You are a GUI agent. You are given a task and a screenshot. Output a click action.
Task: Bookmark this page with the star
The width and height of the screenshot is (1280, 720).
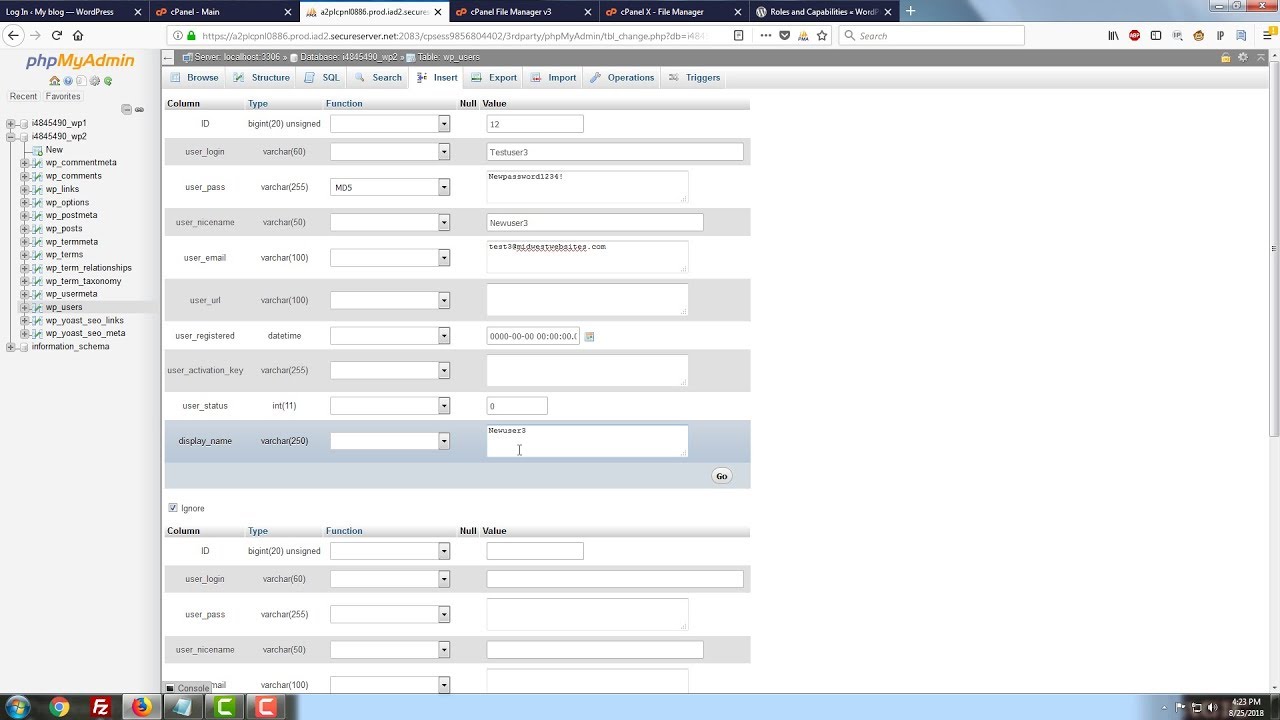pos(822,35)
